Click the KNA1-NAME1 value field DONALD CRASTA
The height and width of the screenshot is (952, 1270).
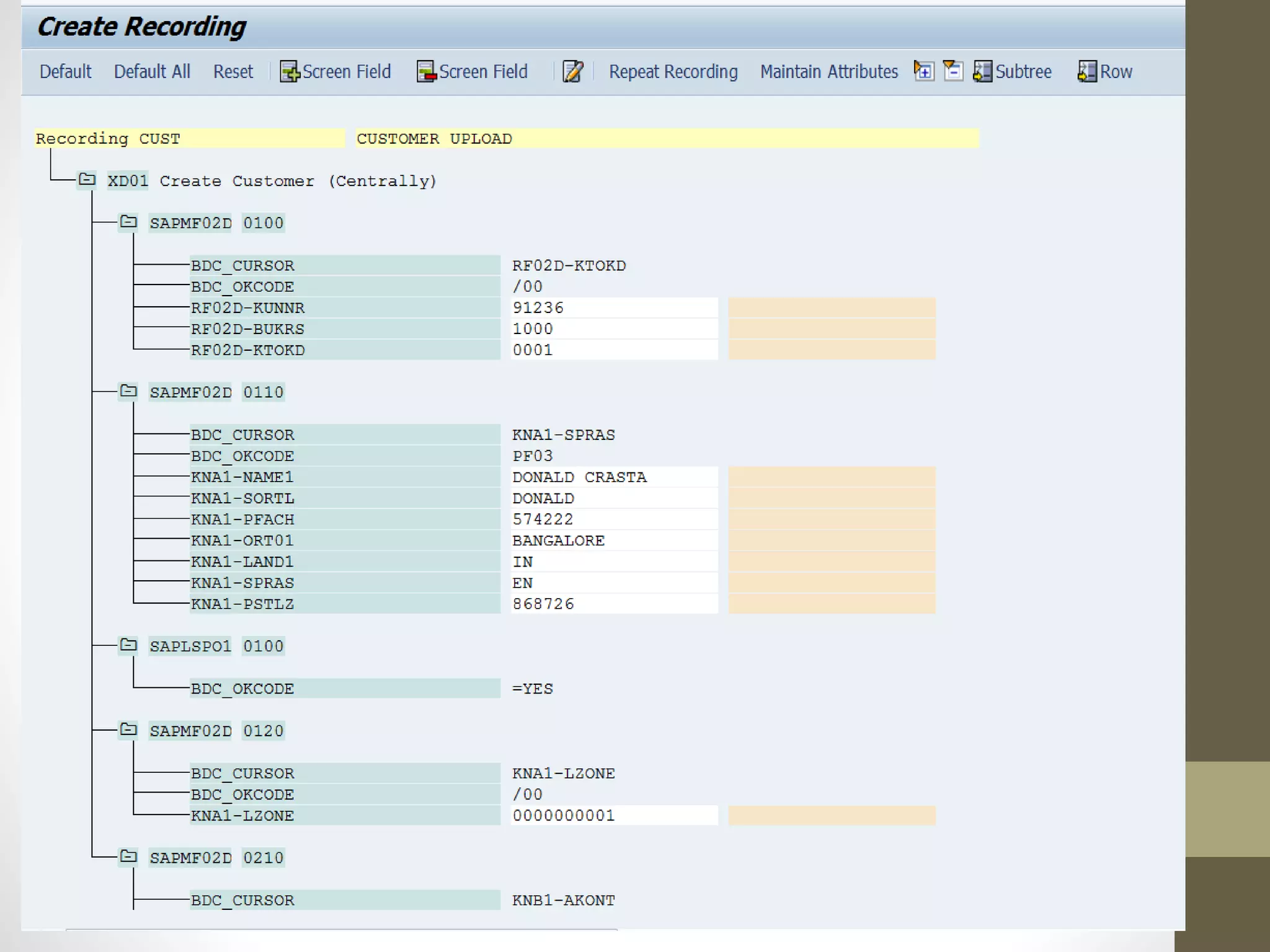click(613, 477)
